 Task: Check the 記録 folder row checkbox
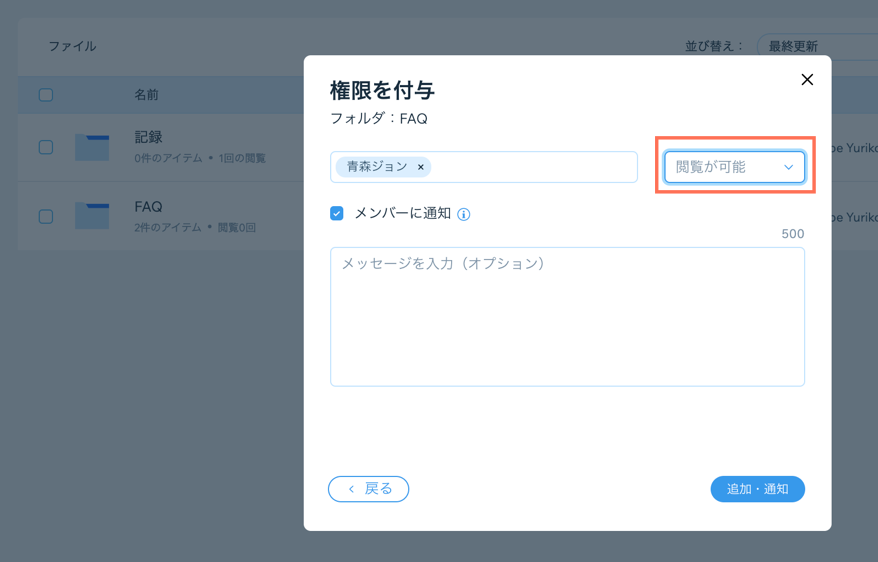pos(46,147)
